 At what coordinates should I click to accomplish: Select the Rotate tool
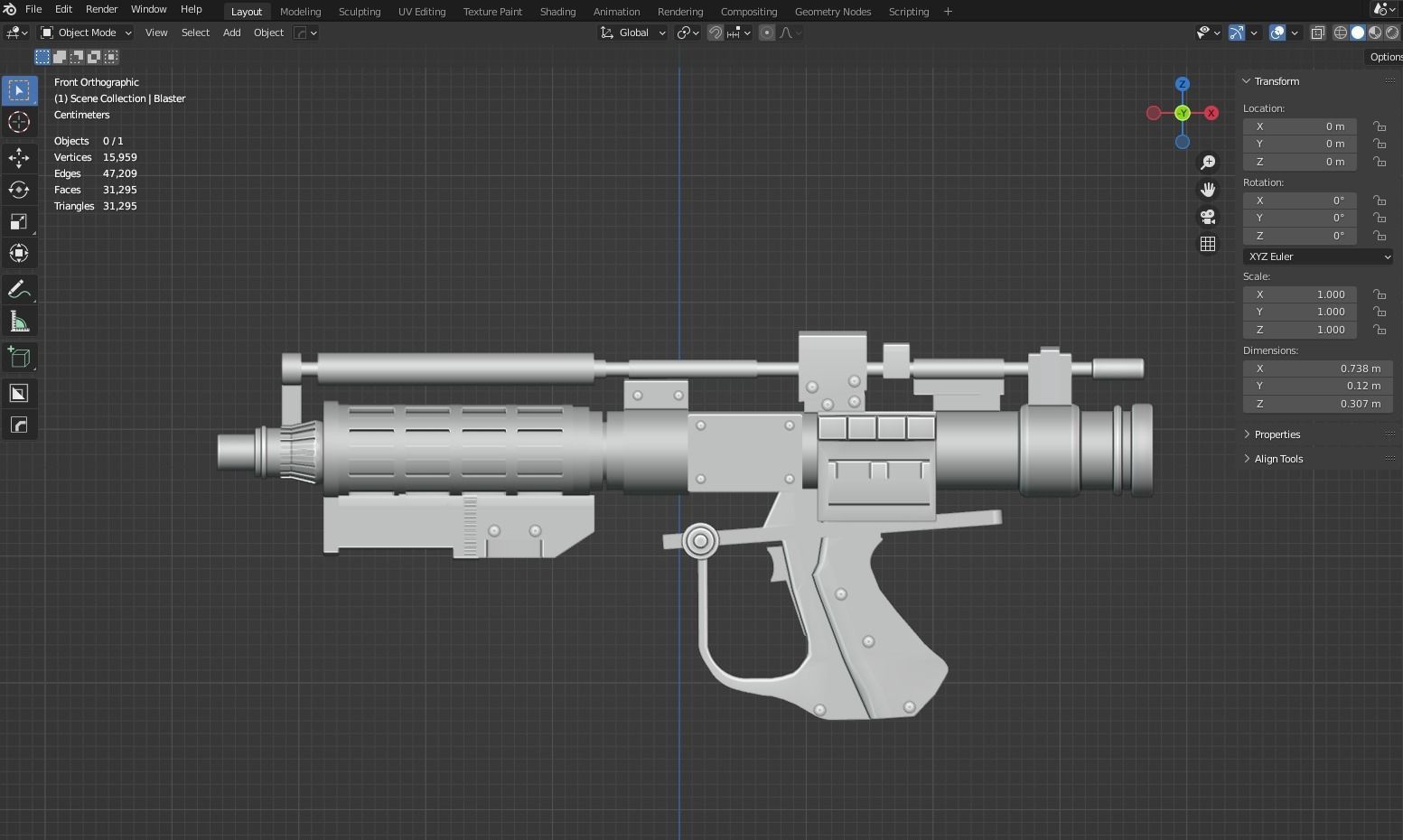tap(19, 189)
